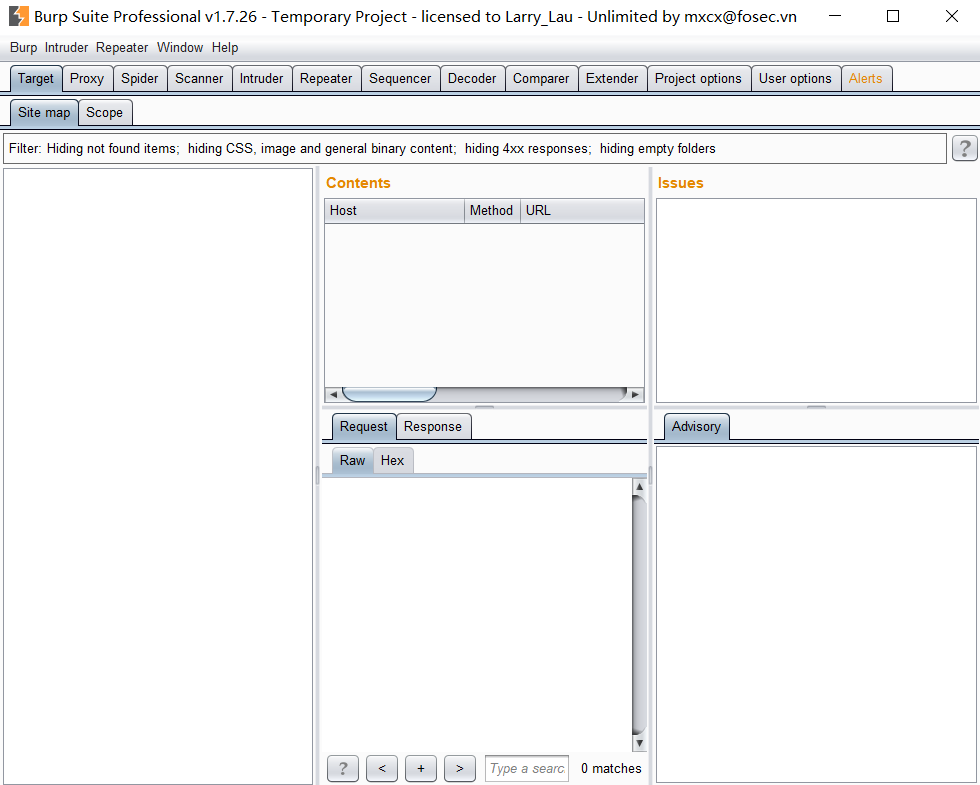Screen dimensions: 980x785
Task: Switch to the Hex view tab
Action: [x=392, y=460]
